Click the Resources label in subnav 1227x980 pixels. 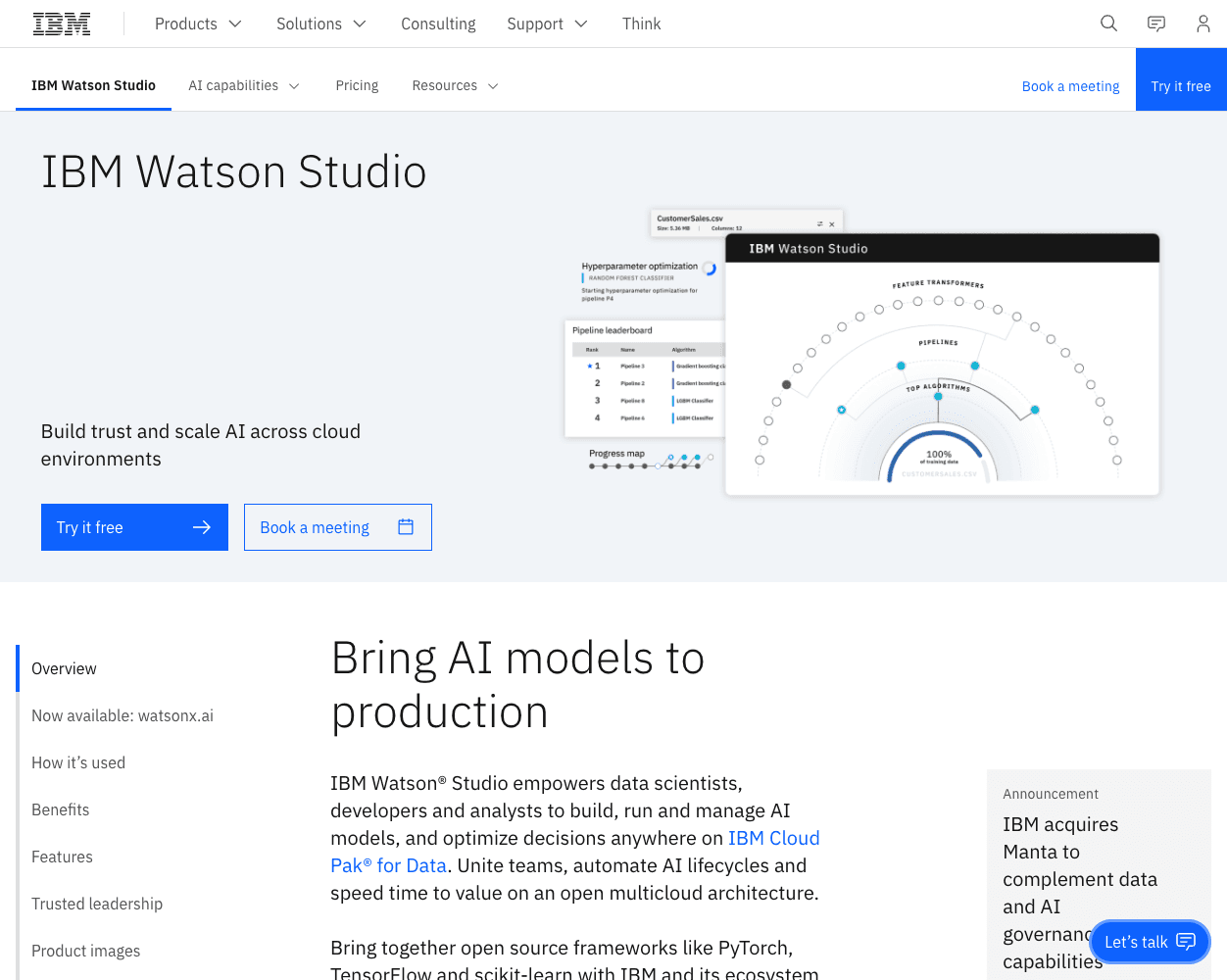pos(445,85)
